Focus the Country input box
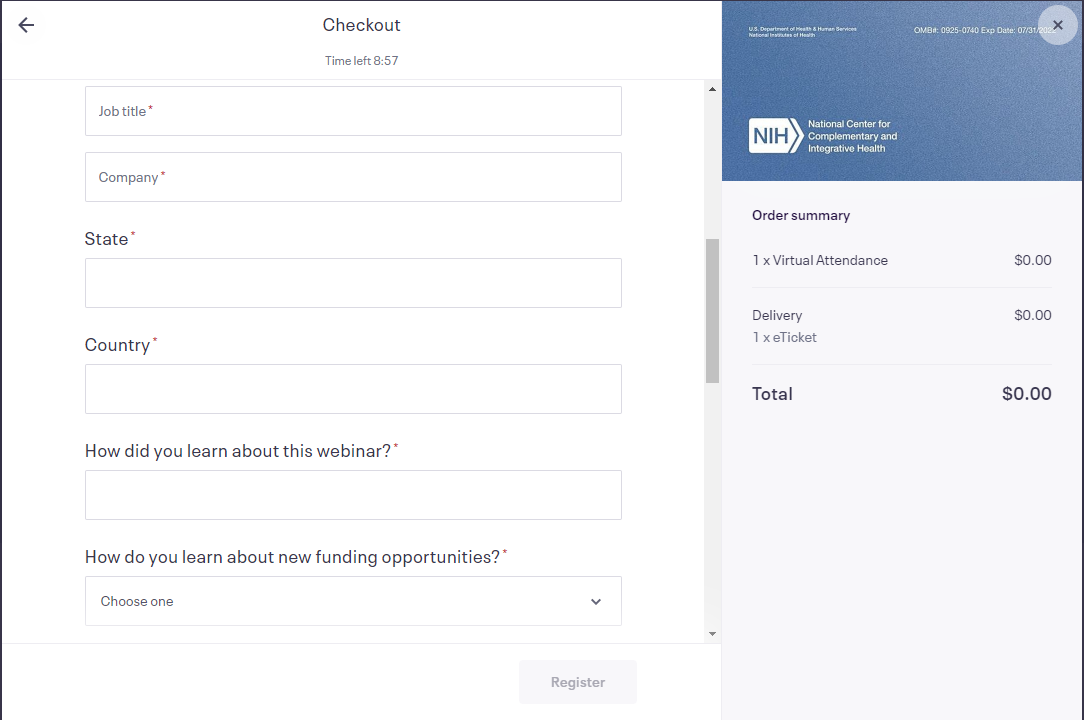The width and height of the screenshot is (1084, 720). click(353, 389)
